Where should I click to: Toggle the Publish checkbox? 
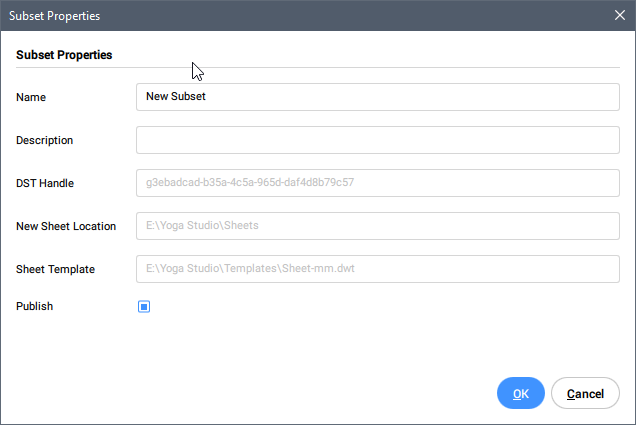(x=144, y=307)
